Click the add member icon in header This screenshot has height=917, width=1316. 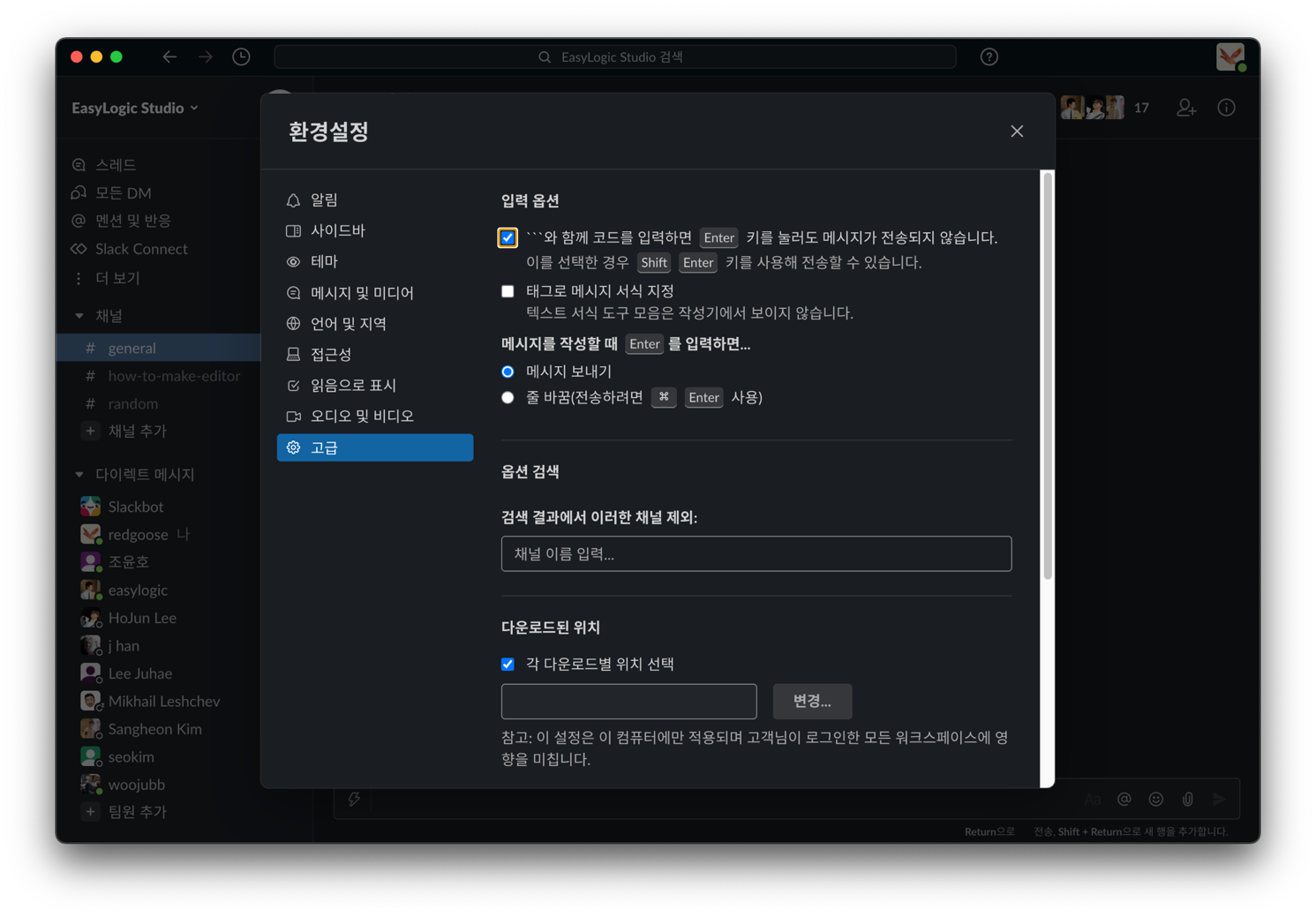click(x=1186, y=108)
